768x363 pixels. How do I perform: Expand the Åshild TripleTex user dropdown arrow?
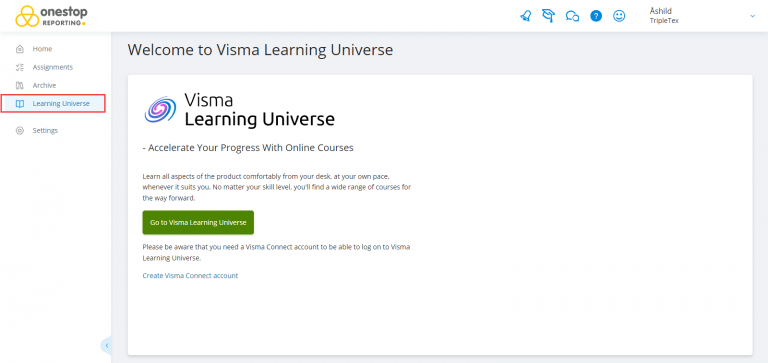pyautogui.click(x=753, y=16)
